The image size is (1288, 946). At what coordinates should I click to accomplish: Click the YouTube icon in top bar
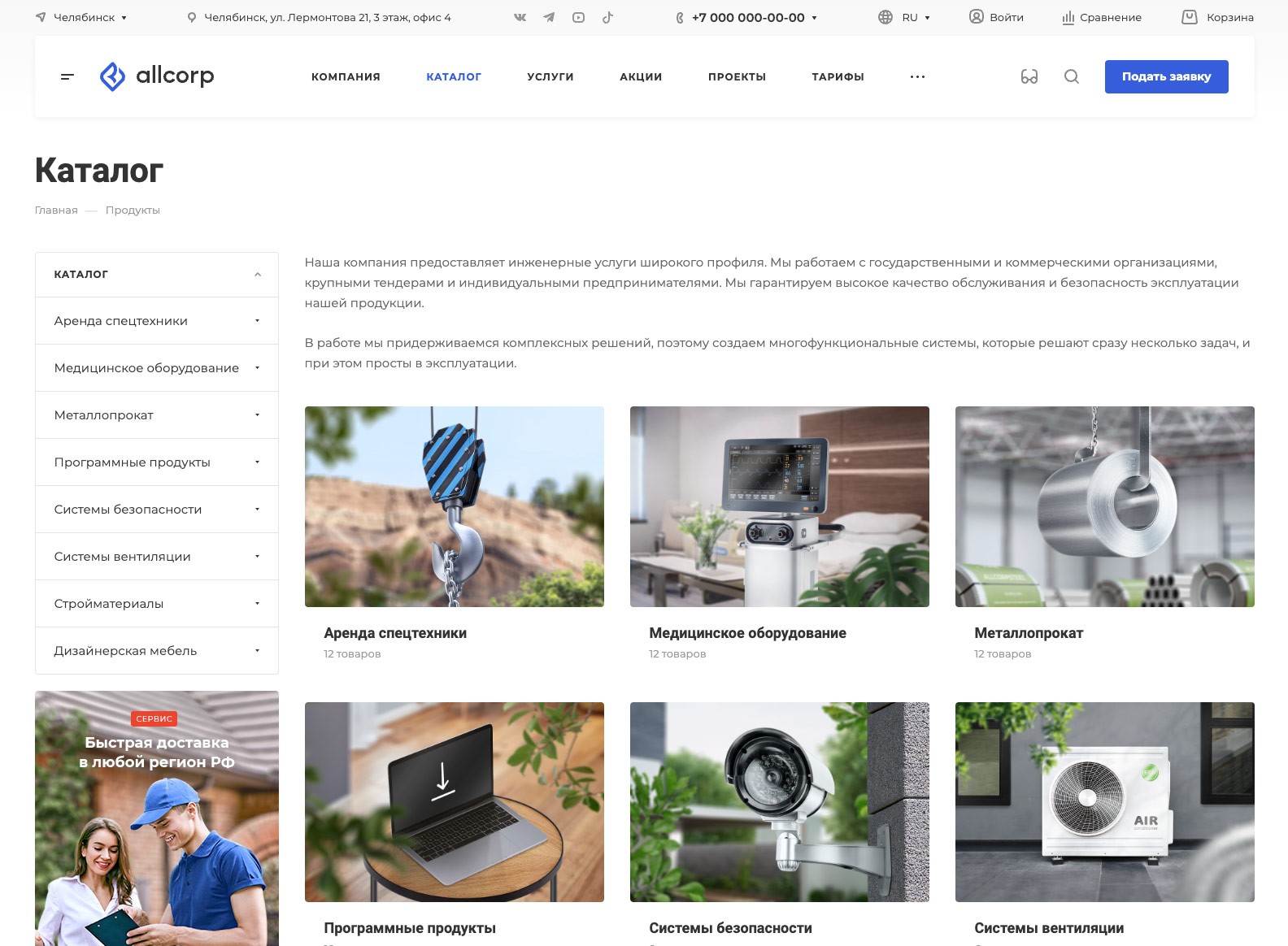(x=578, y=17)
